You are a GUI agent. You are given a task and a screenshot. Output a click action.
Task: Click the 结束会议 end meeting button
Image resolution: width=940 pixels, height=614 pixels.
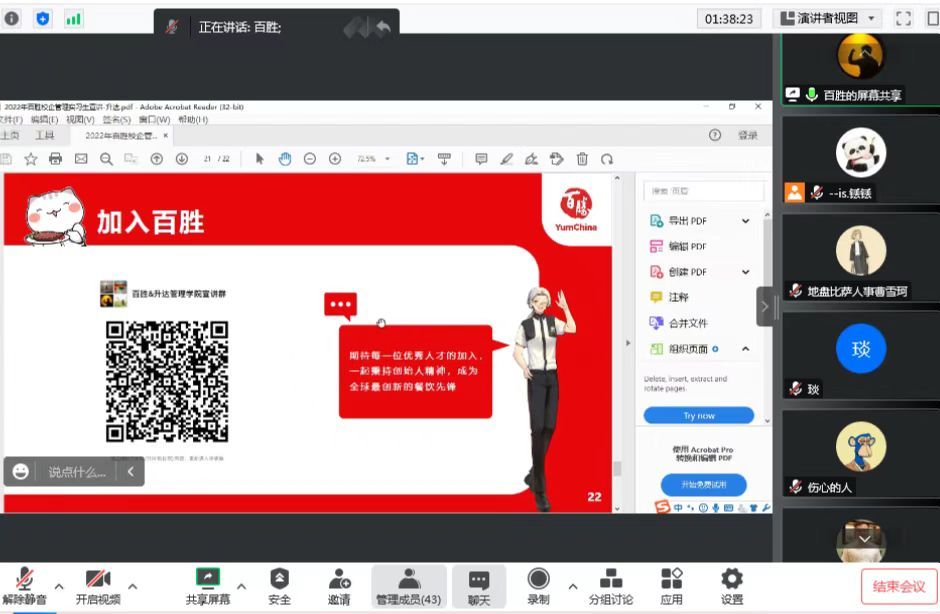[x=898, y=586]
